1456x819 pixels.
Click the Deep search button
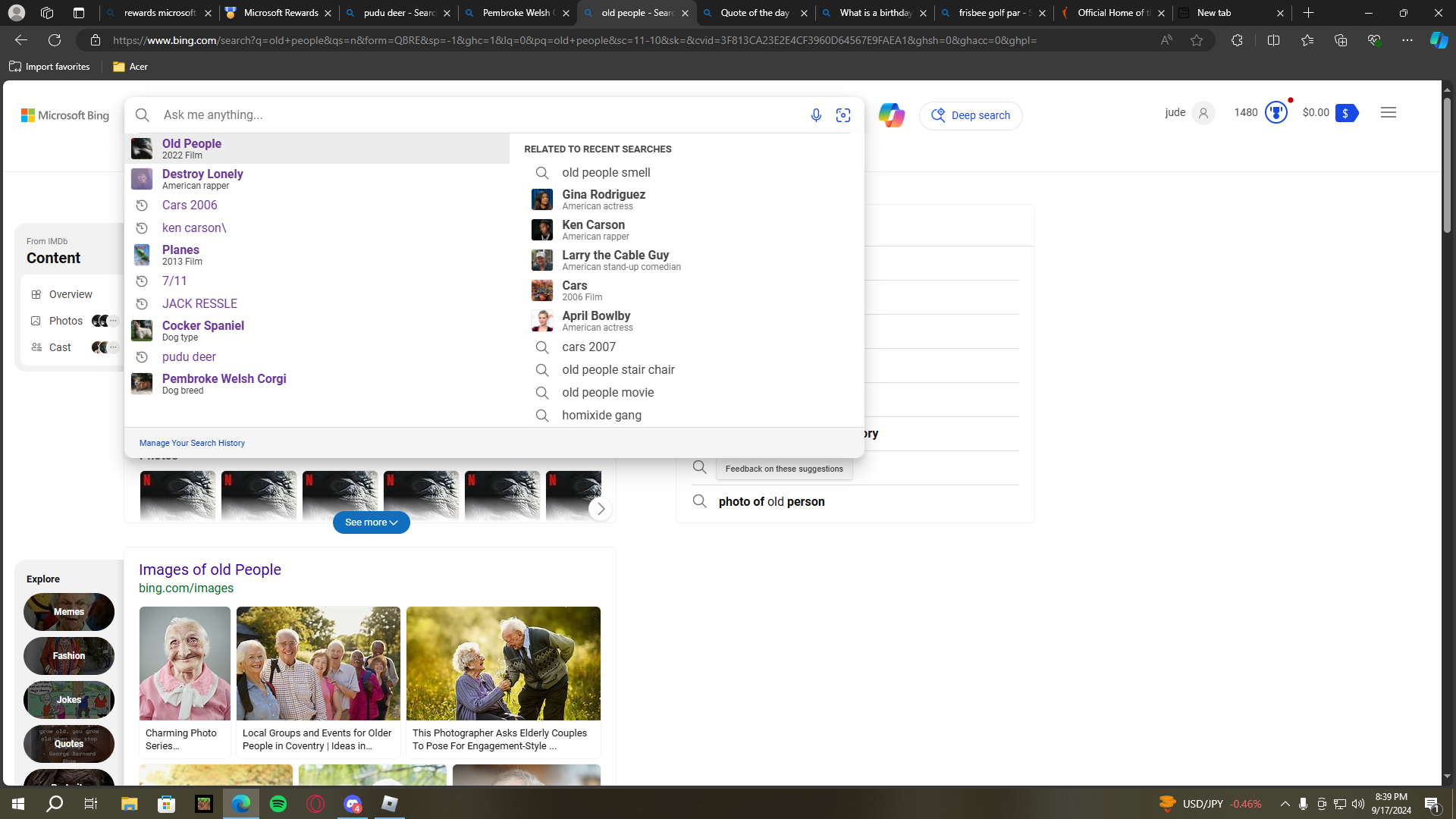tap(971, 115)
